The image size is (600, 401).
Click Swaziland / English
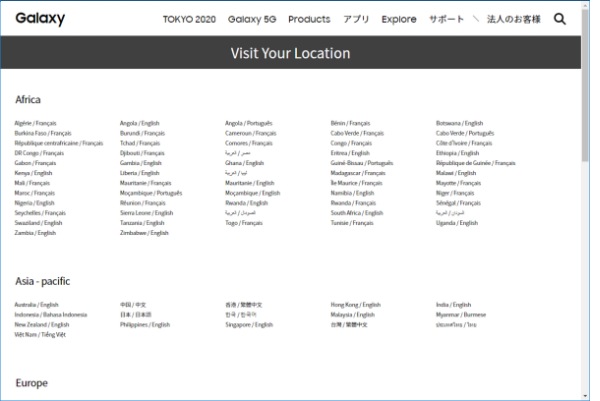[38, 223]
